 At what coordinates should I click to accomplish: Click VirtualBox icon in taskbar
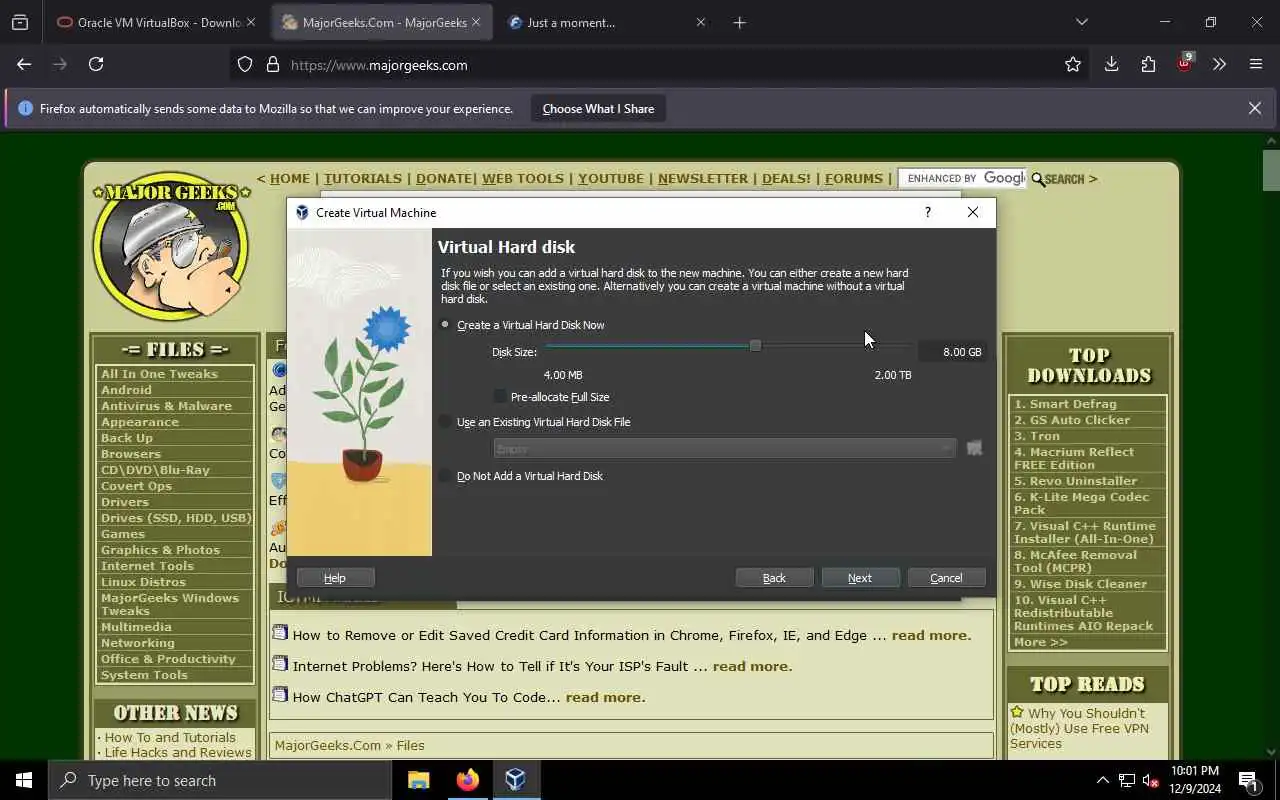coord(515,780)
